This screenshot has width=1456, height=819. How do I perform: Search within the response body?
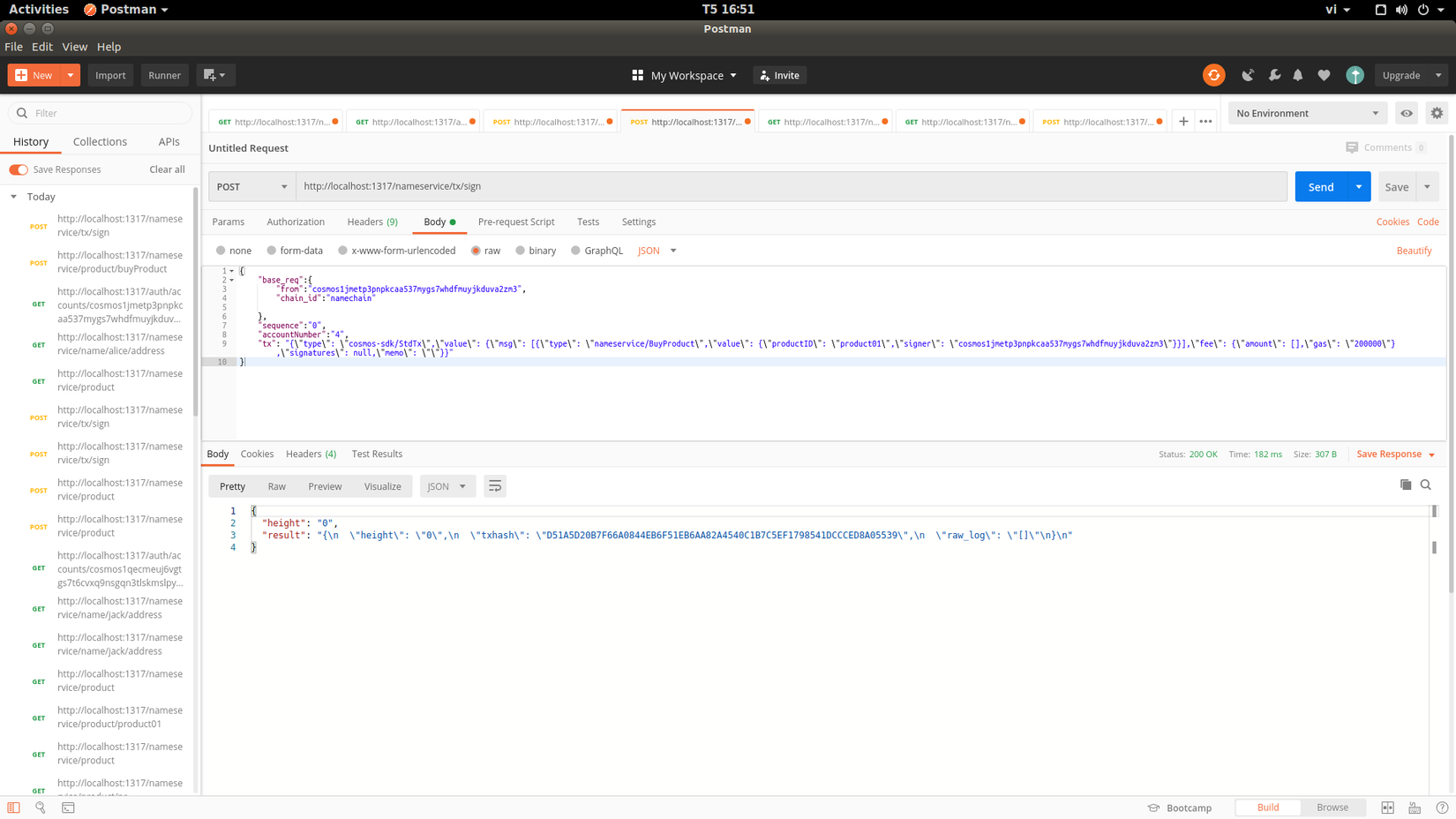[1426, 485]
